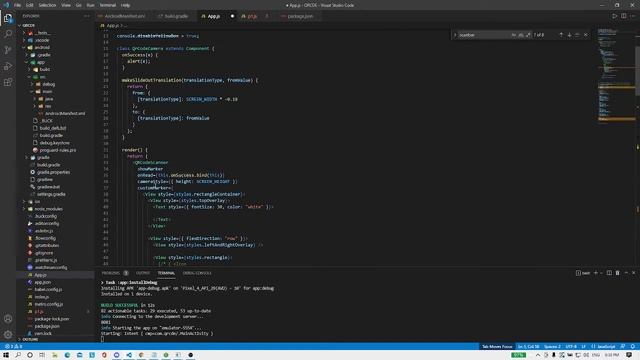Open the Edit menu
The width and height of the screenshot is (640, 360).
click(30, 5)
